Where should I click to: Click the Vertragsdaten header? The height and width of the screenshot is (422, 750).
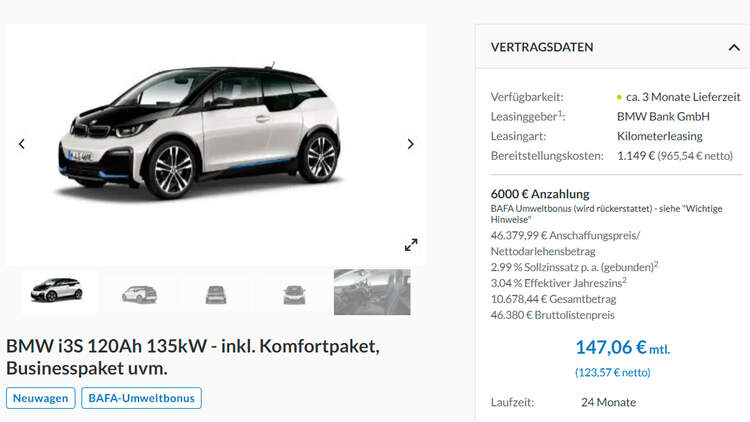[542, 47]
